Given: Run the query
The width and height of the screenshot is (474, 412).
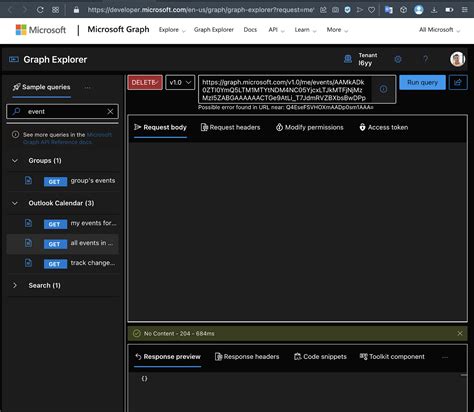Looking at the screenshot, I should click(x=422, y=82).
